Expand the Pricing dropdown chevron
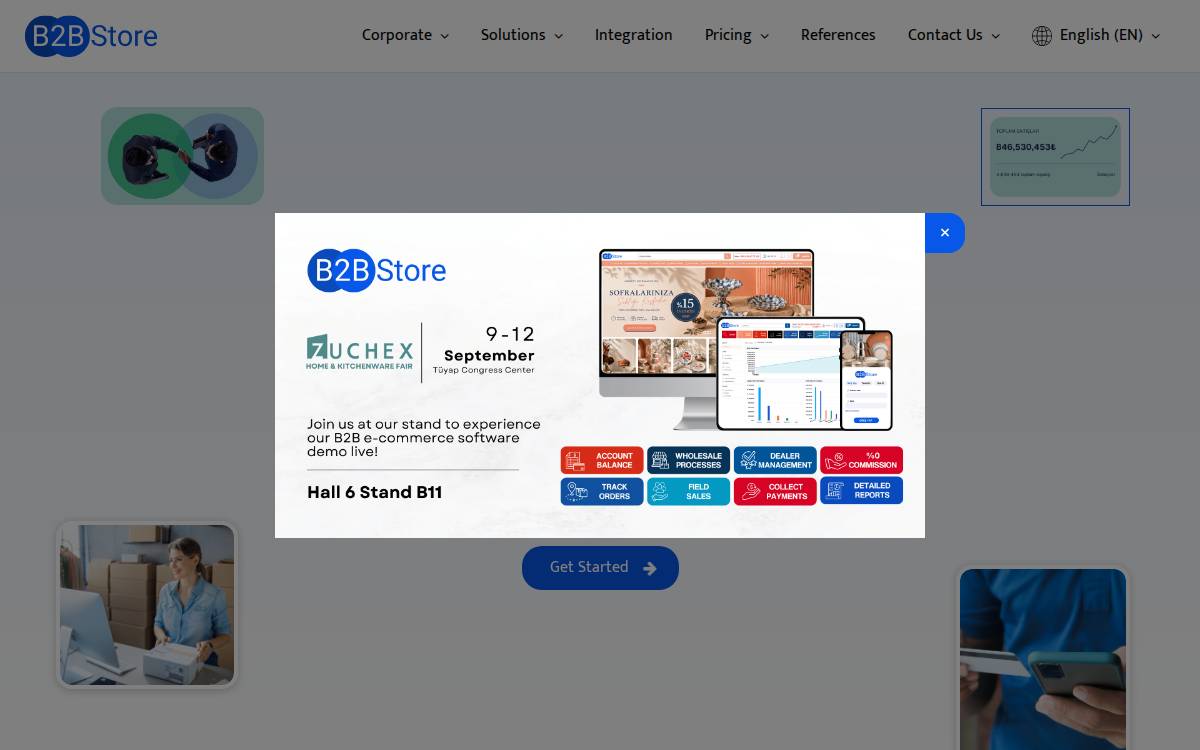 pyautogui.click(x=764, y=36)
